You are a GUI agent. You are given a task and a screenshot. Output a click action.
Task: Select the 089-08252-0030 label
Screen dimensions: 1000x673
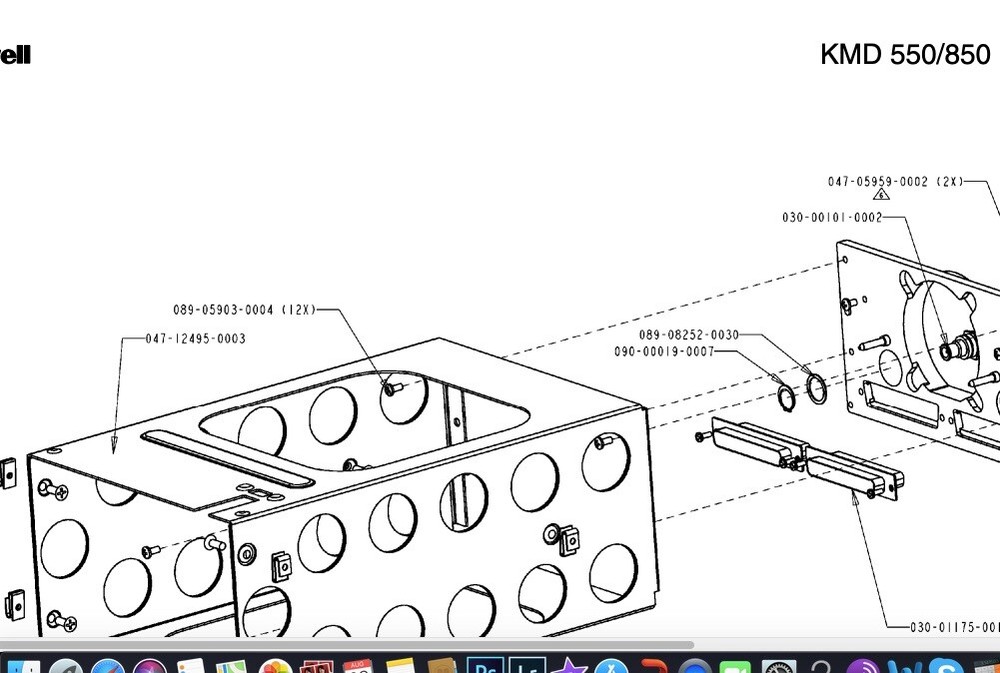click(689, 335)
